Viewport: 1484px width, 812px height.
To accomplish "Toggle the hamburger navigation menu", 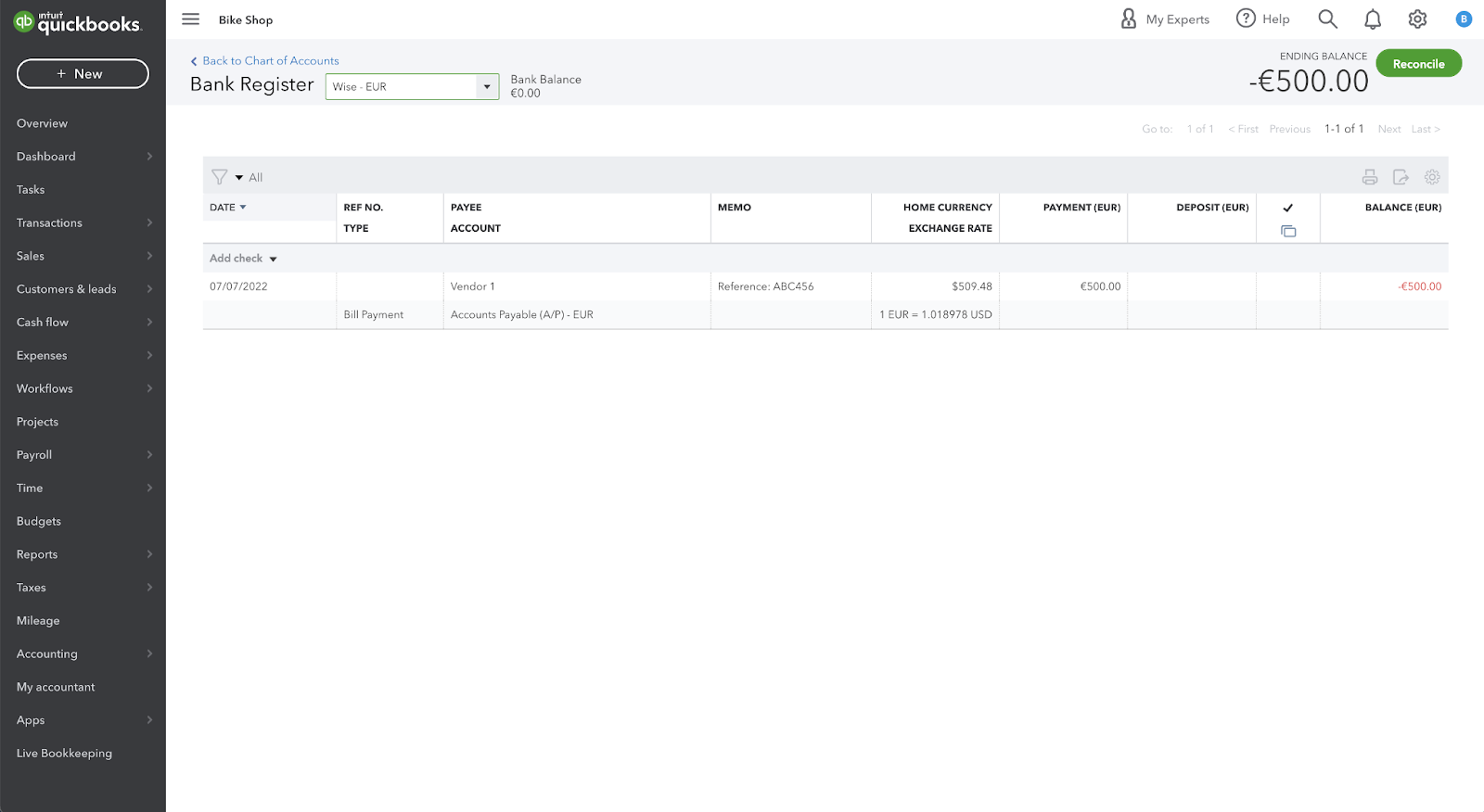I will click(191, 19).
